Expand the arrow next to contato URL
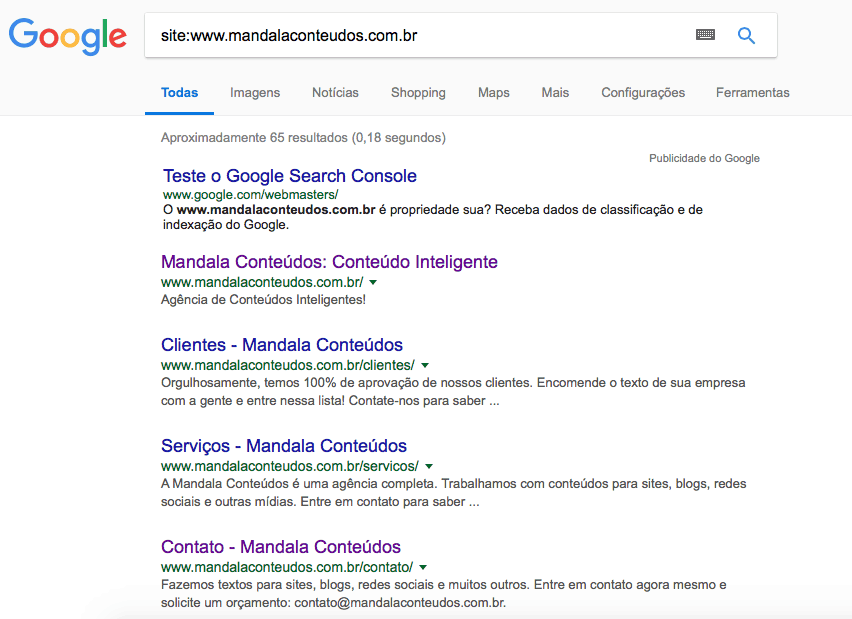This screenshot has width=852, height=619. pyautogui.click(x=423, y=568)
